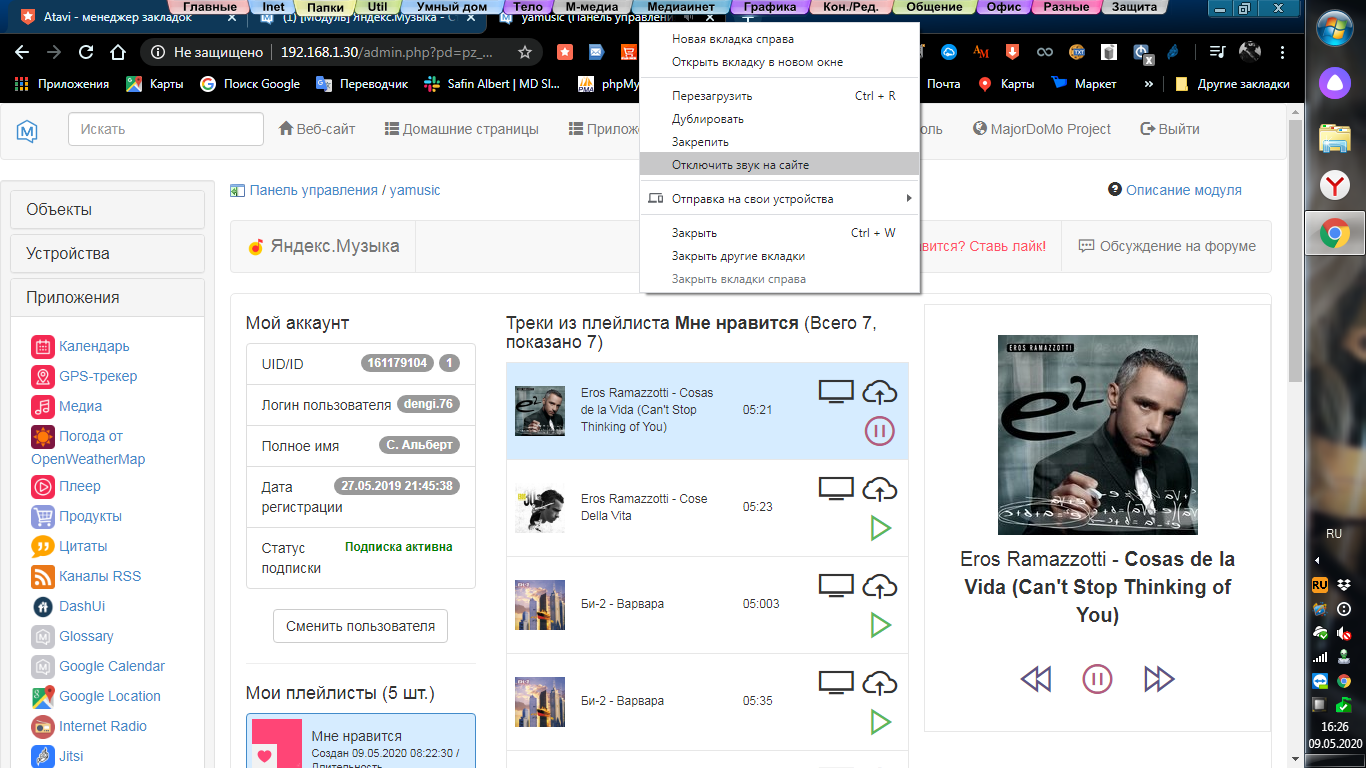Image resolution: width=1366 pixels, height=768 pixels.
Task: Go to the browser home page icon
Action: [118, 52]
